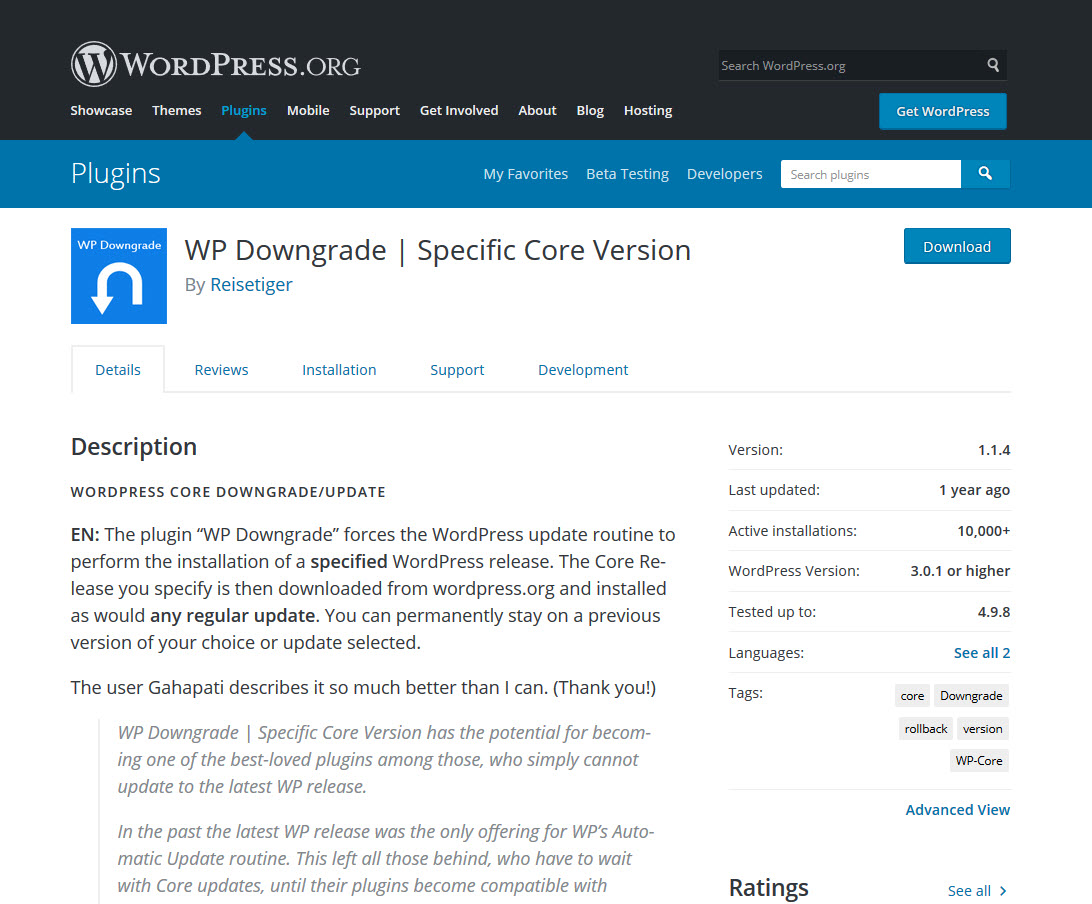This screenshot has width=1092, height=904.
Task: Open My Favorites link
Action: pyautogui.click(x=526, y=174)
